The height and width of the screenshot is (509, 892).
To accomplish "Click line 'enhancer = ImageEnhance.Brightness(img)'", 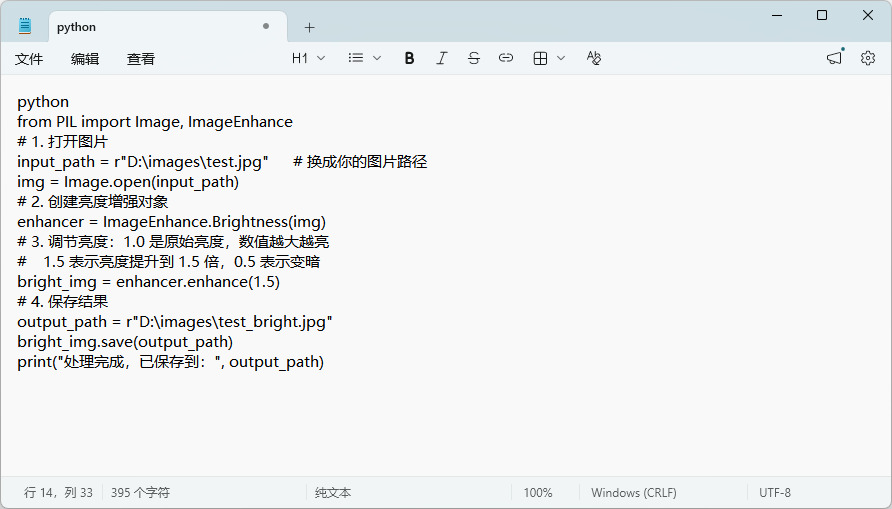I will coord(171,222).
